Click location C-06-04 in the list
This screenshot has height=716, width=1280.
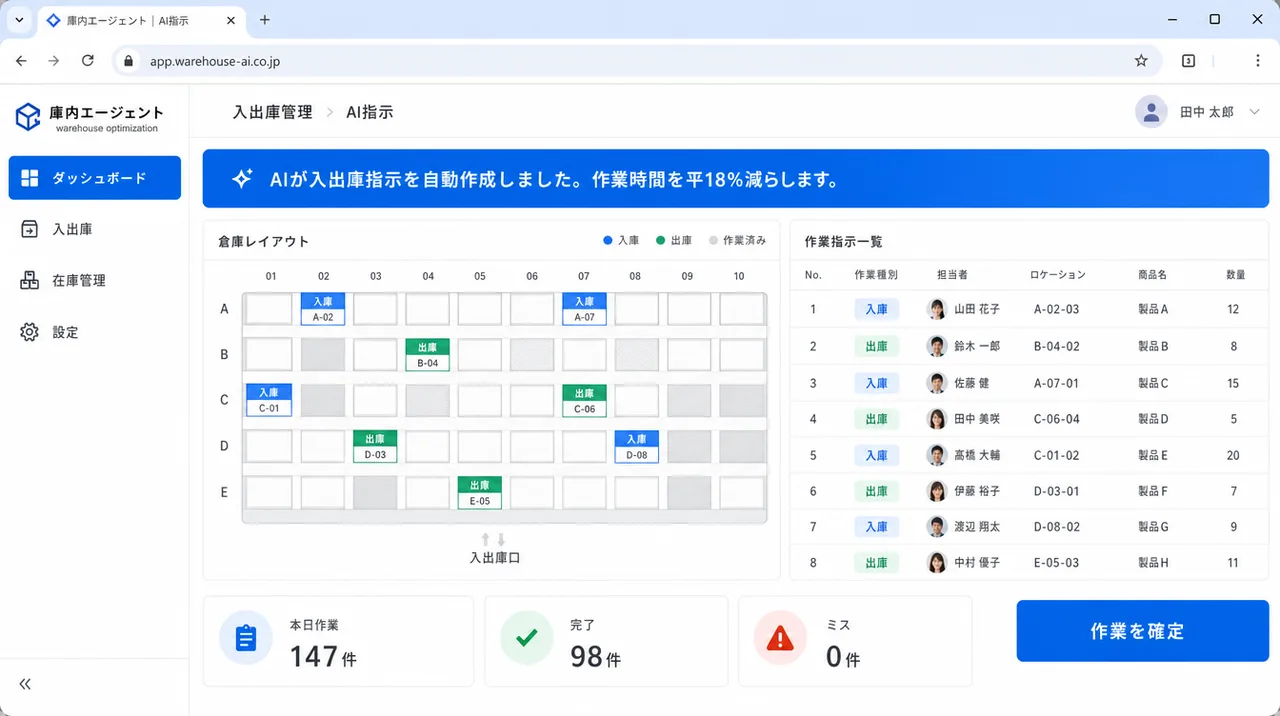[x=1057, y=419]
